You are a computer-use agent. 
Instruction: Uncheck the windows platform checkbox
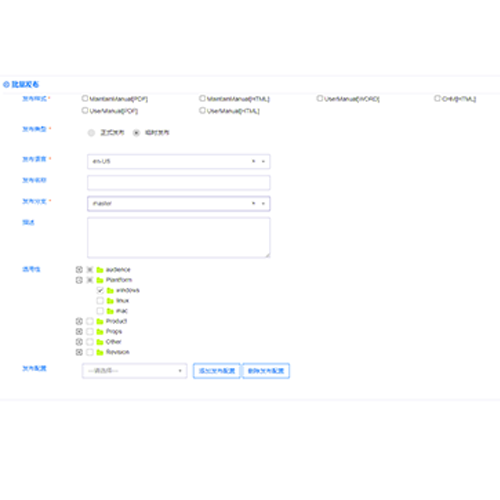click(100, 290)
